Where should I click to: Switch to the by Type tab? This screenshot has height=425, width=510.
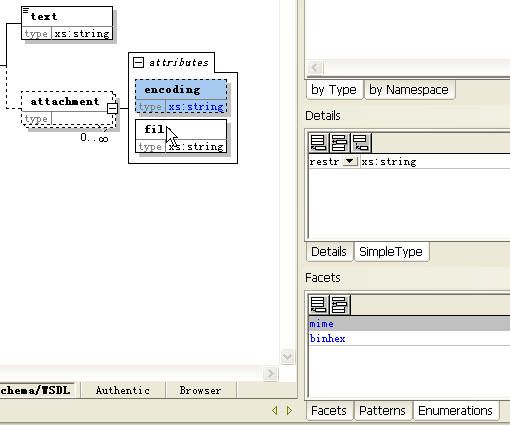(334, 90)
